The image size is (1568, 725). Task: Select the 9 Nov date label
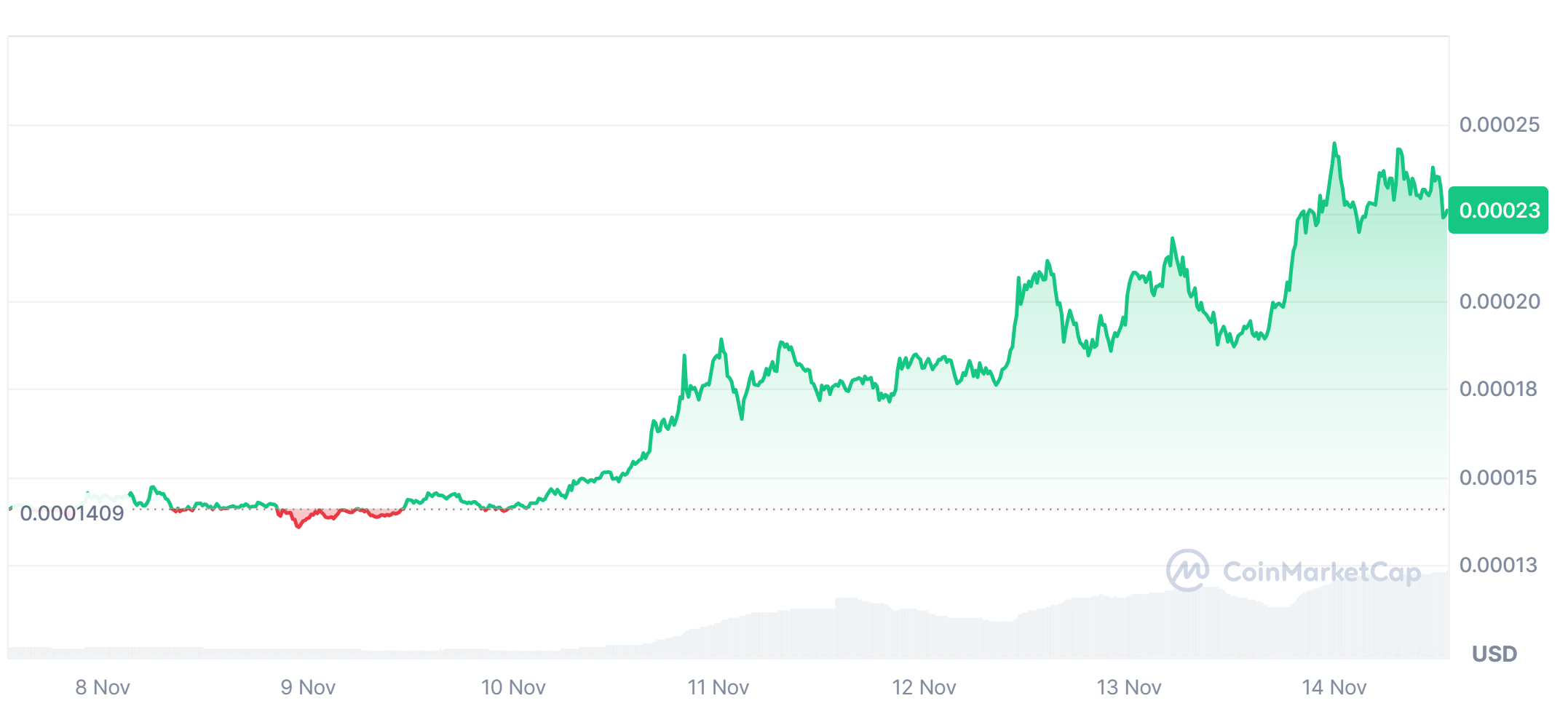coord(308,687)
